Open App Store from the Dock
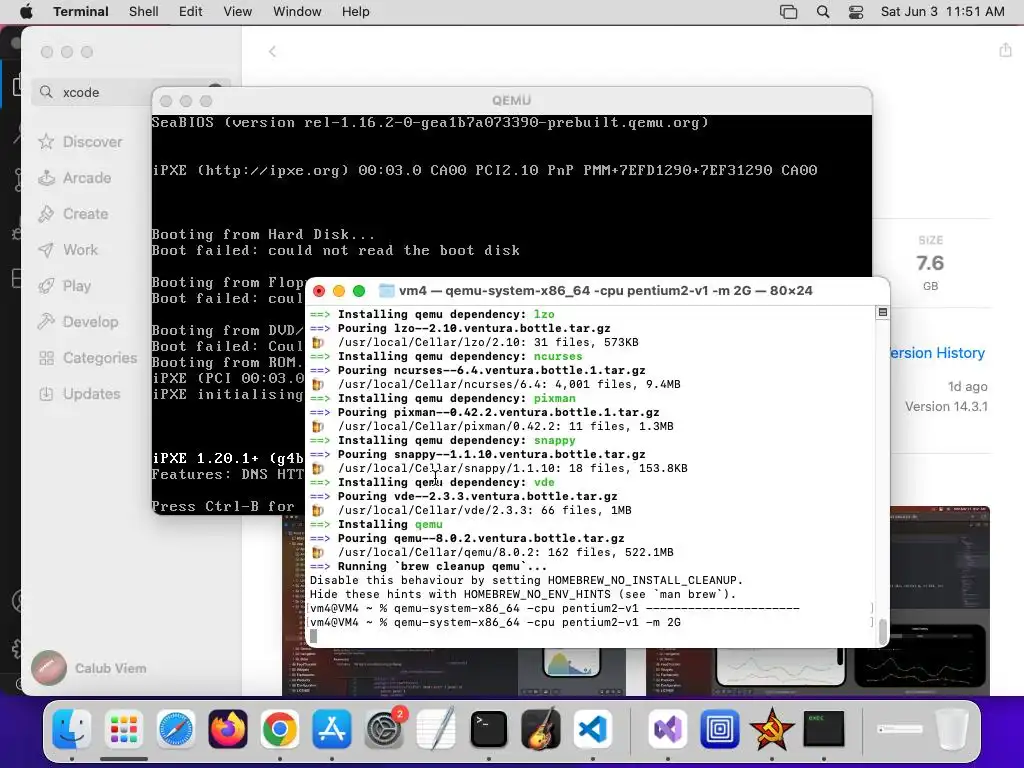Screen dimensions: 1024x768 (x=332, y=729)
